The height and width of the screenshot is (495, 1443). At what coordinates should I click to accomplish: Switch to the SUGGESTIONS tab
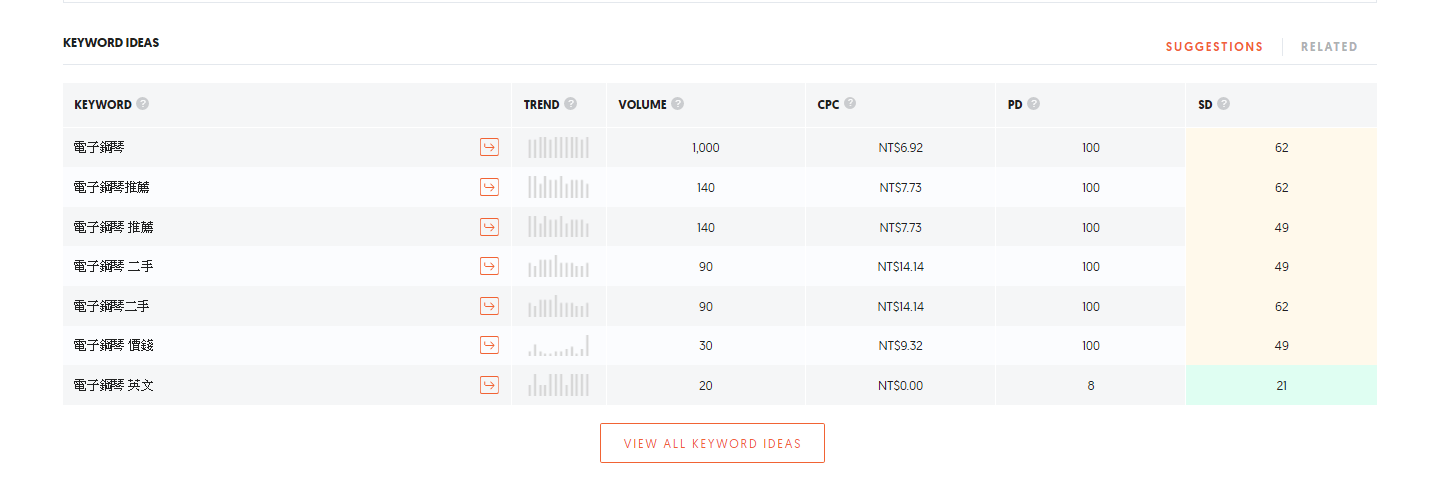click(1214, 47)
